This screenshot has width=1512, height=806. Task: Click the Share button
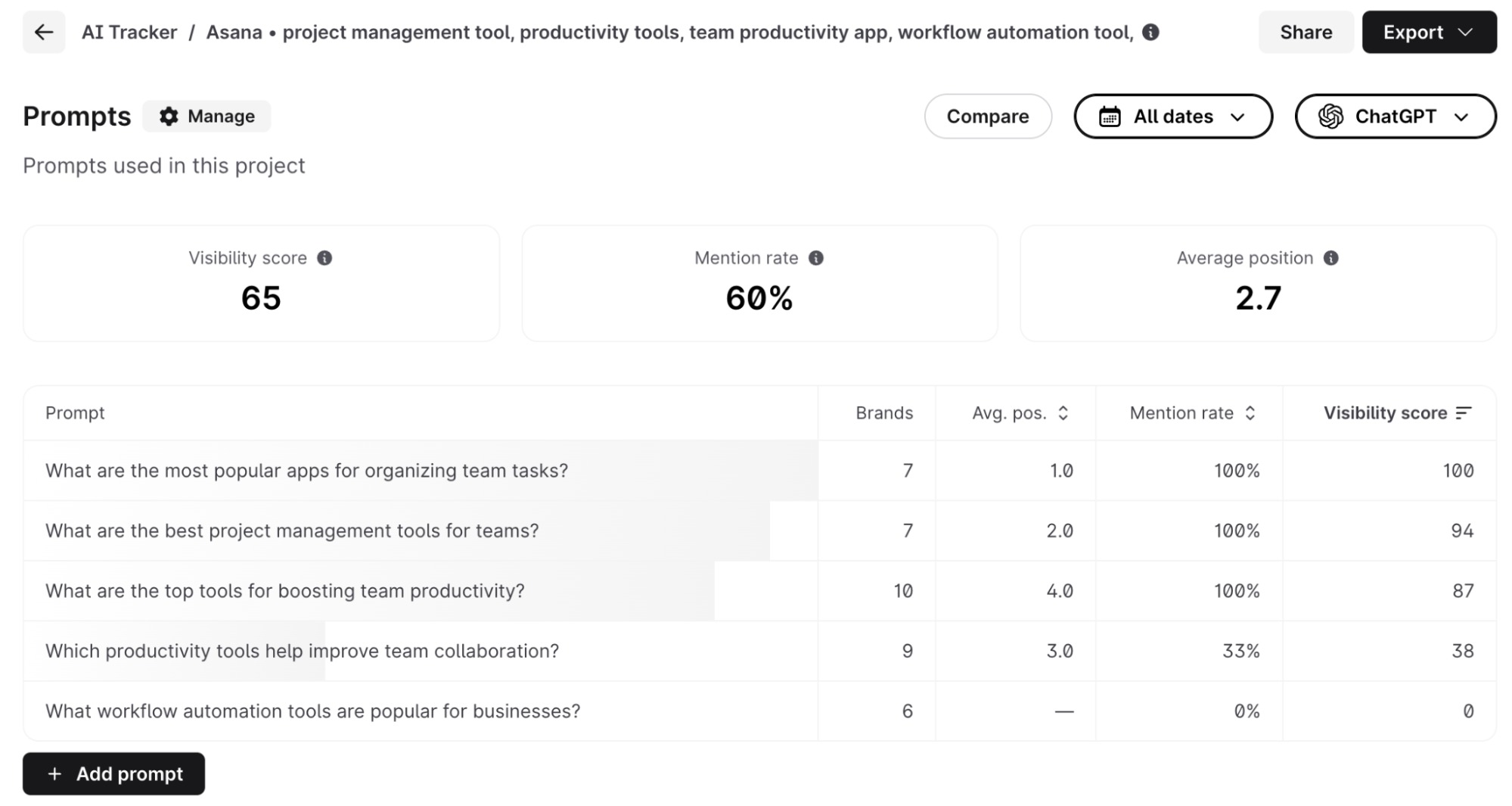coord(1306,33)
